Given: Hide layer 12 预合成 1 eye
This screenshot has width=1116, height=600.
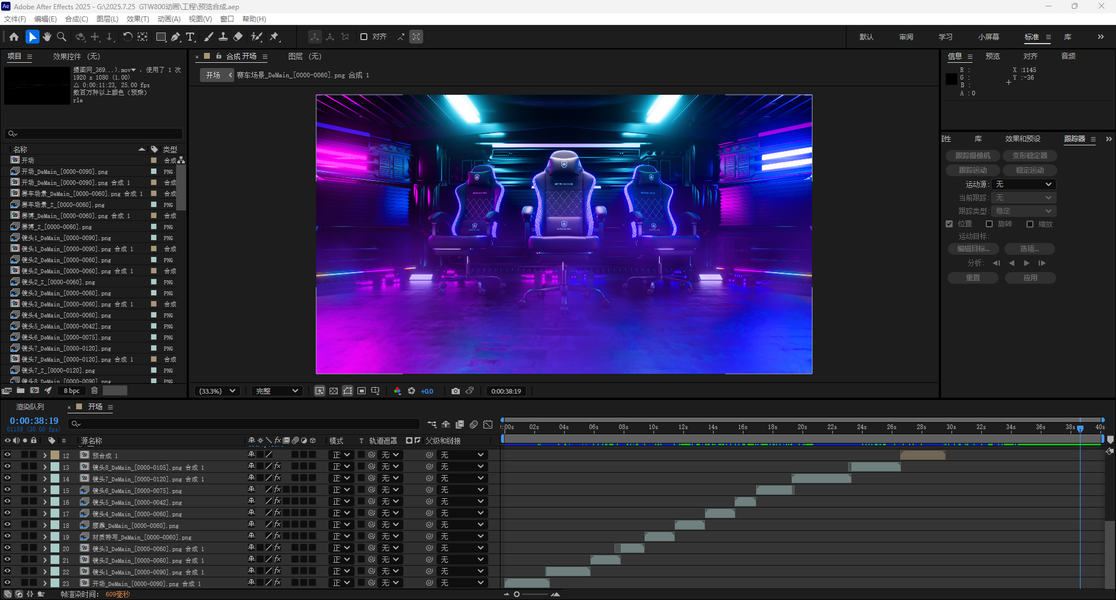Looking at the screenshot, I should pos(8,455).
